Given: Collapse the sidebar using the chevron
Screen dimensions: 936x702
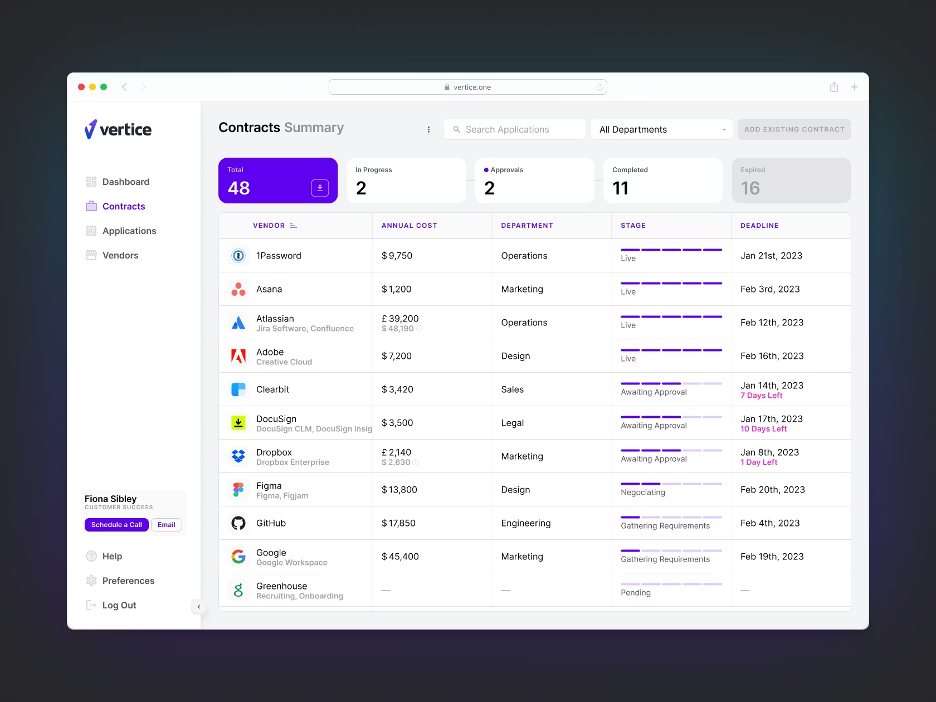Looking at the screenshot, I should click(199, 606).
